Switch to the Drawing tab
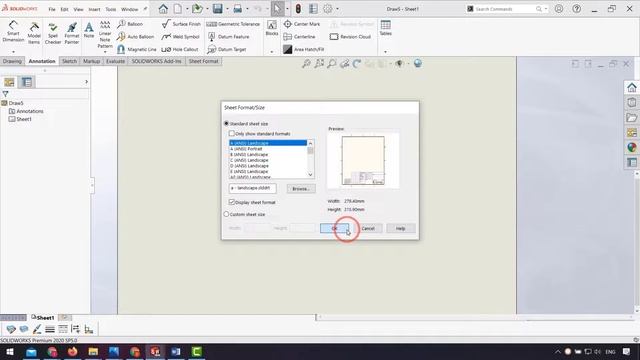This screenshot has width=640, height=360. tap(12, 61)
